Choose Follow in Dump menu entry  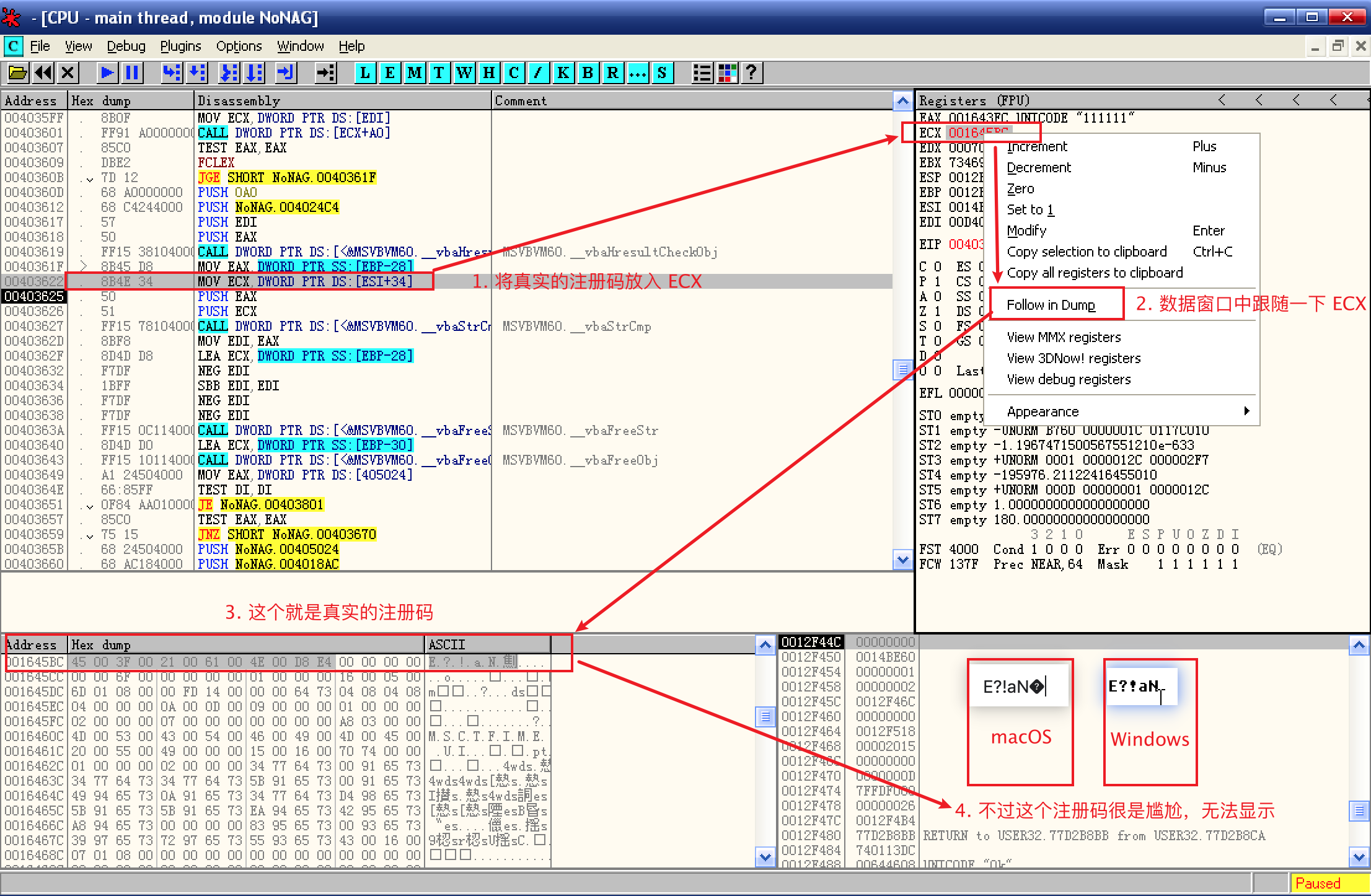pyautogui.click(x=1051, y=305)
